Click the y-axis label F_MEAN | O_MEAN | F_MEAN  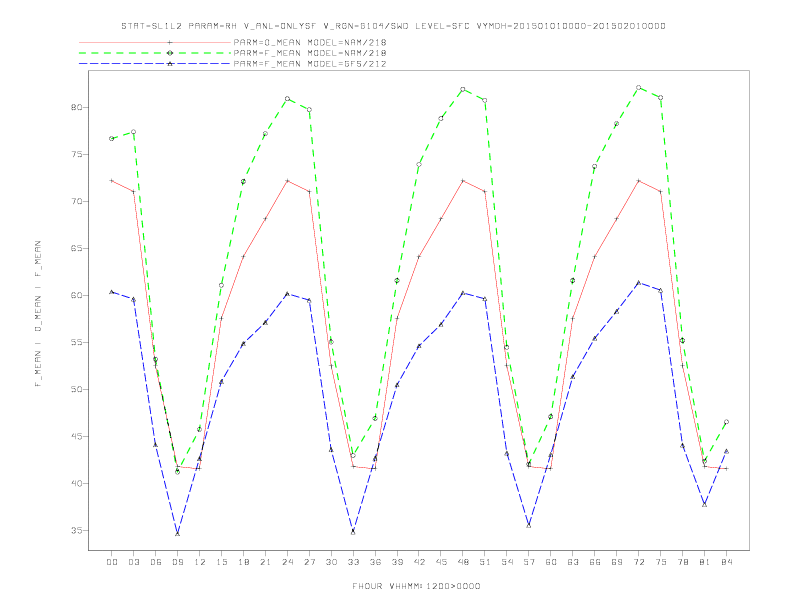tap(38, 314)
